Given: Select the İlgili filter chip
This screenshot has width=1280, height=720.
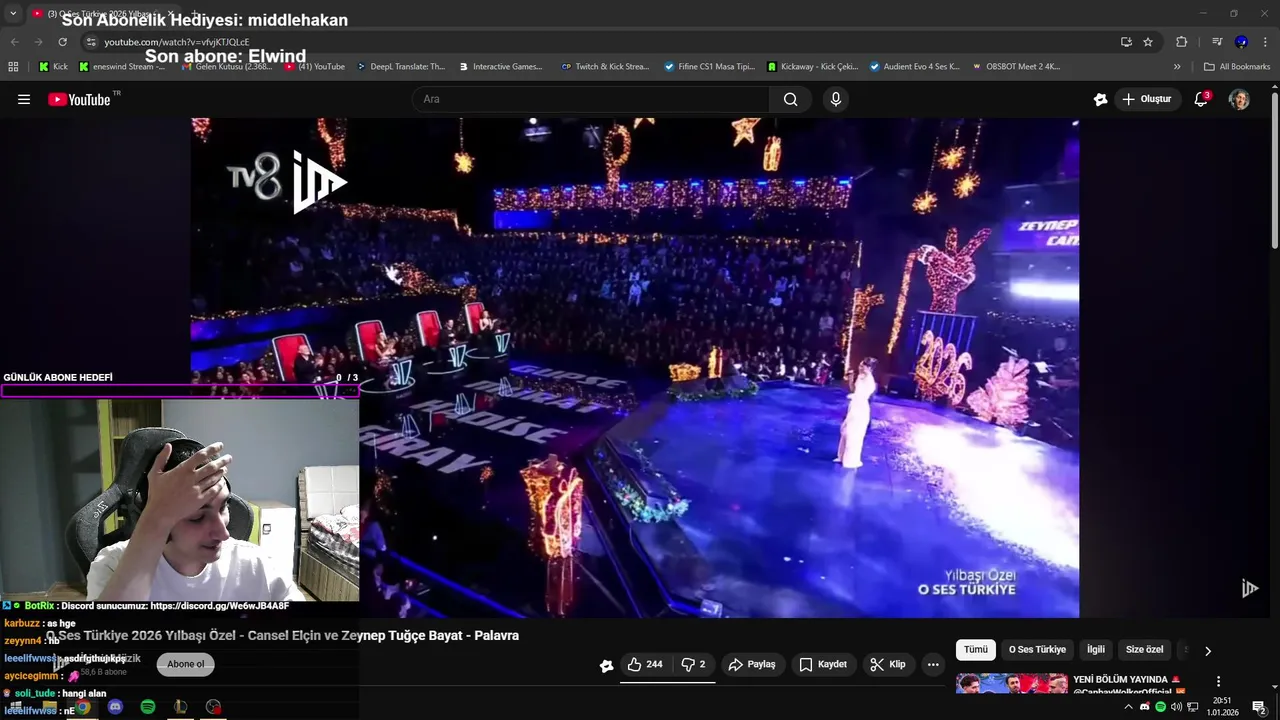Looking at the screenshot, I should (x=1096, y=650).
